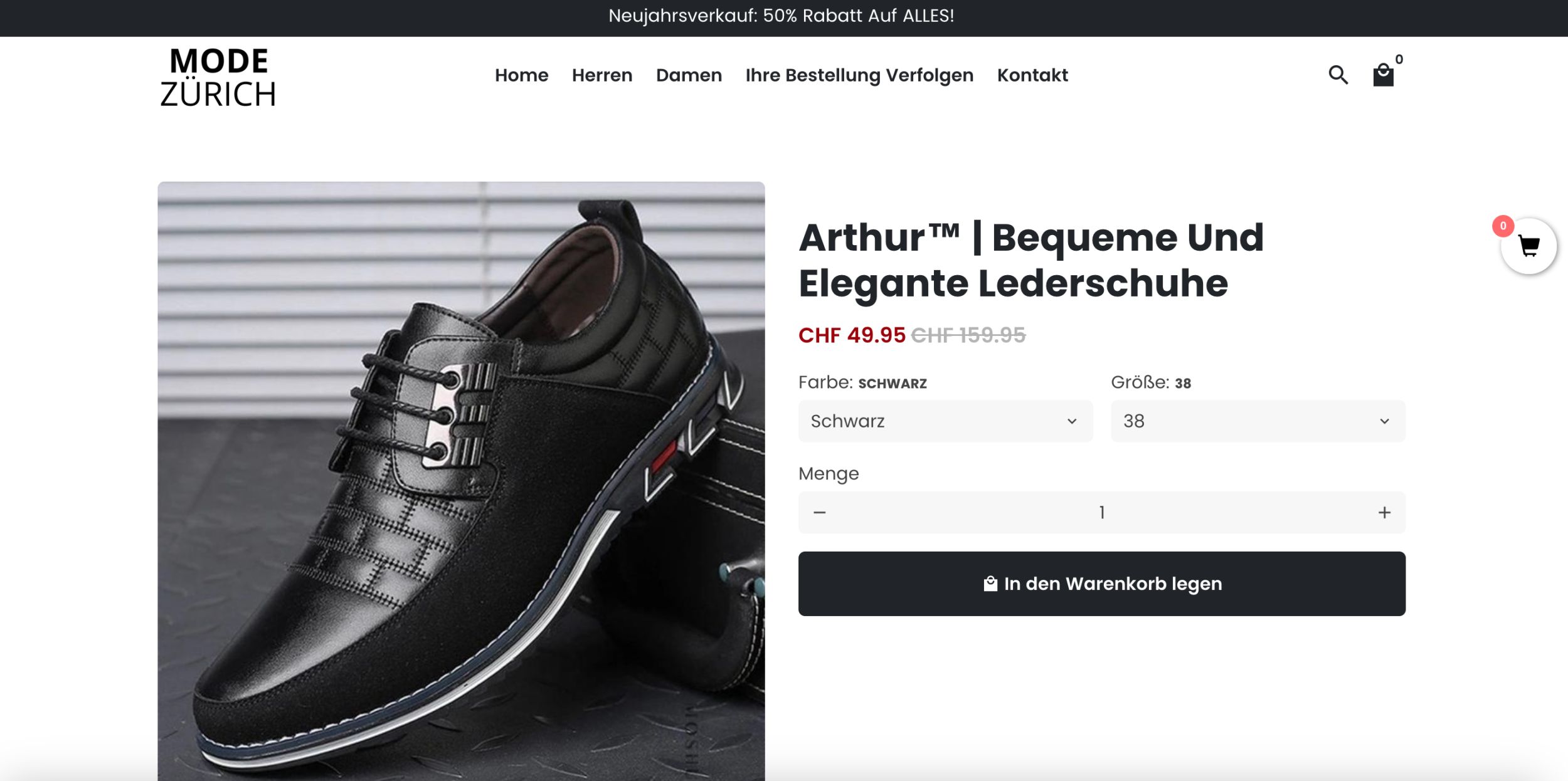Decrease quantity with the minus button
Viewport: 1568px width, 781px height.
coord(819,513)
